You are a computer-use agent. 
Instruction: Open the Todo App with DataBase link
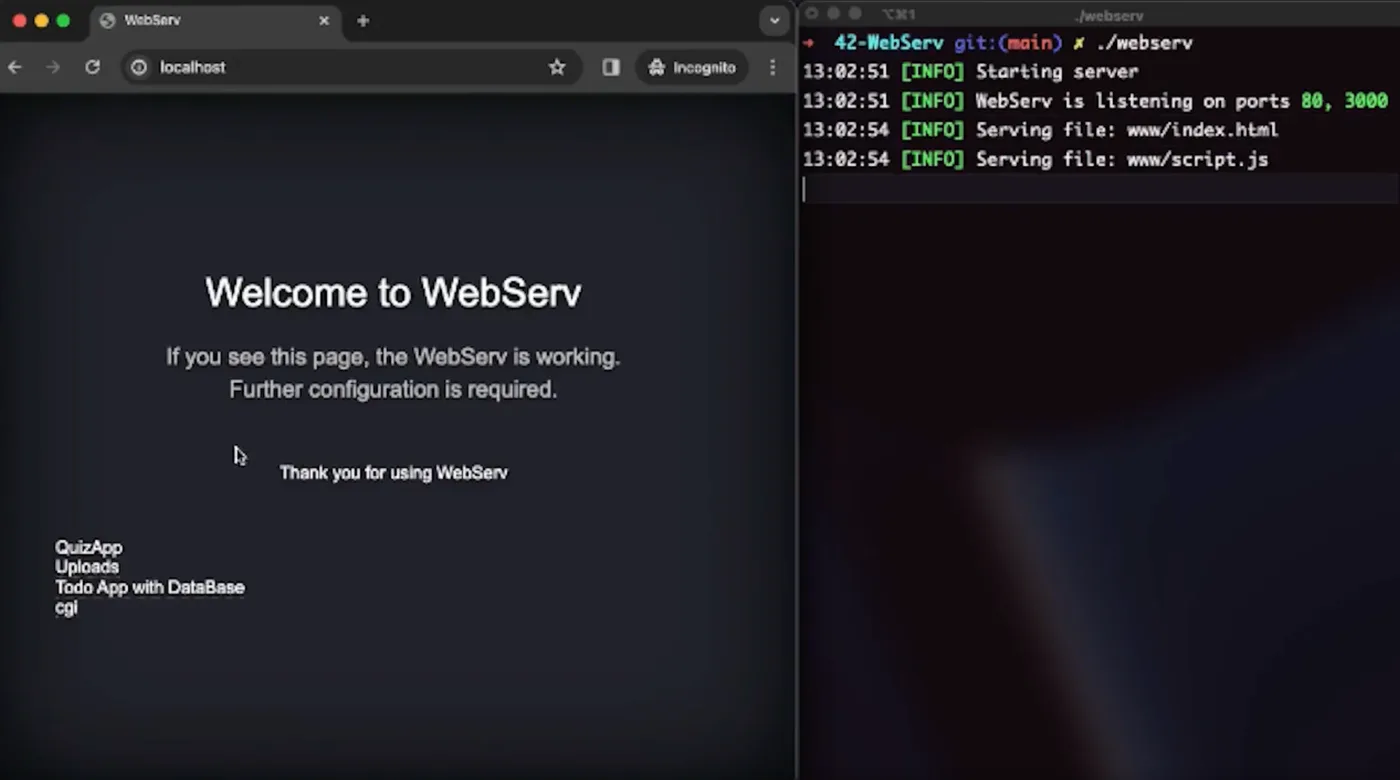150,587
